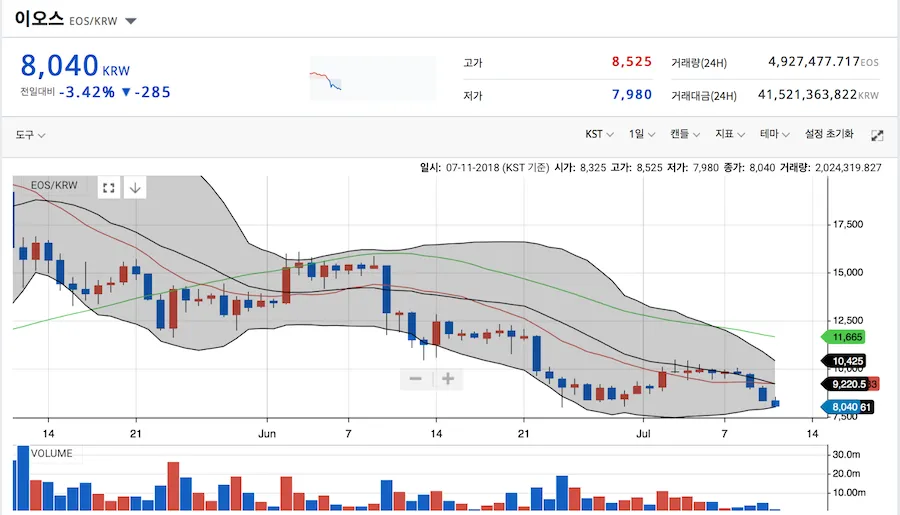
Task: Click the black 10,425 price tag
Action: (x=844, y=361)
